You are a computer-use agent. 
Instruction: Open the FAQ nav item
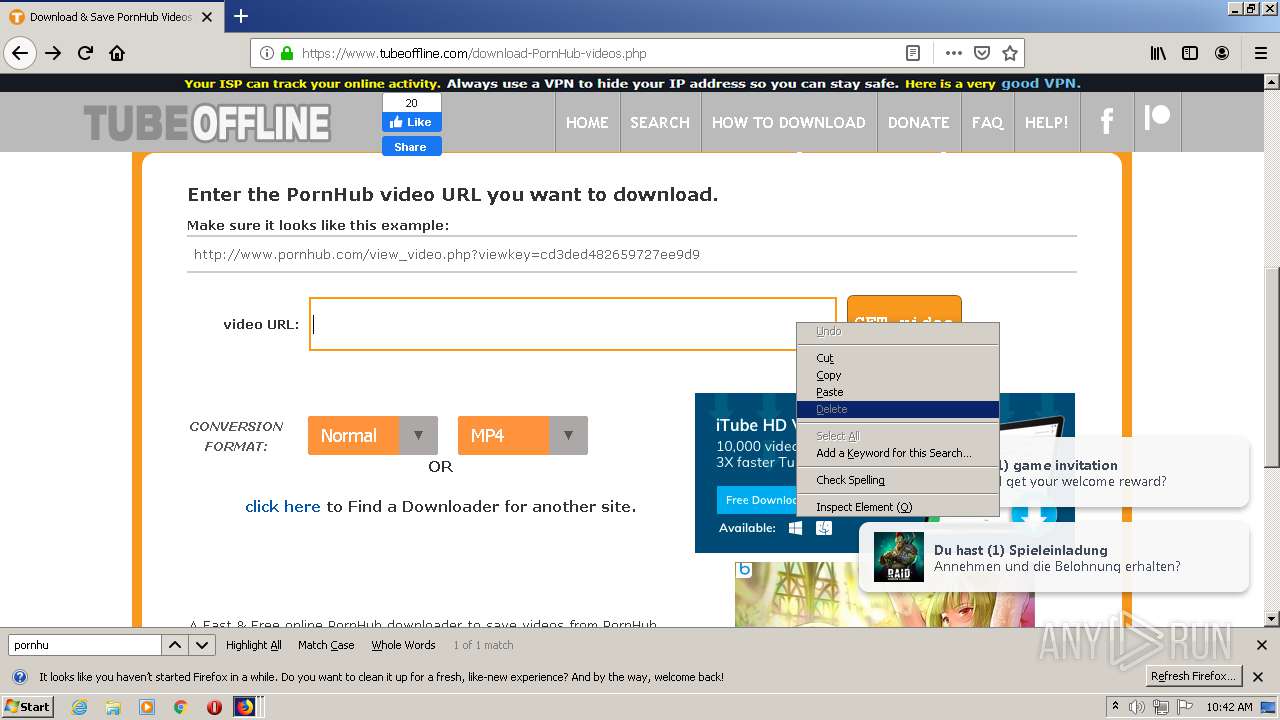(987, 122)
